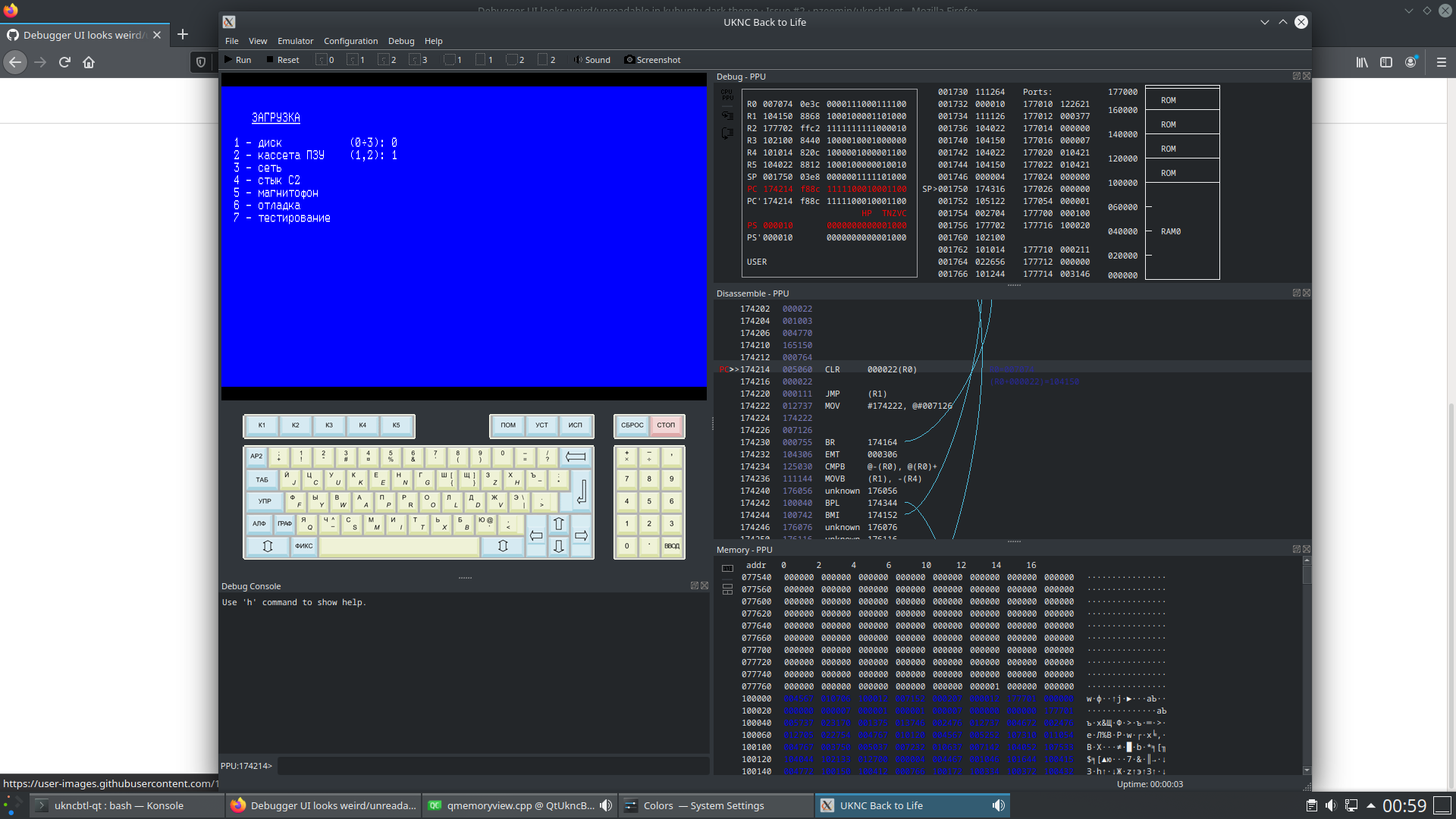Click the Memory panel vertical scrollbar
The width and height of the screenshot is (1456, 819).
[1307, 667]
